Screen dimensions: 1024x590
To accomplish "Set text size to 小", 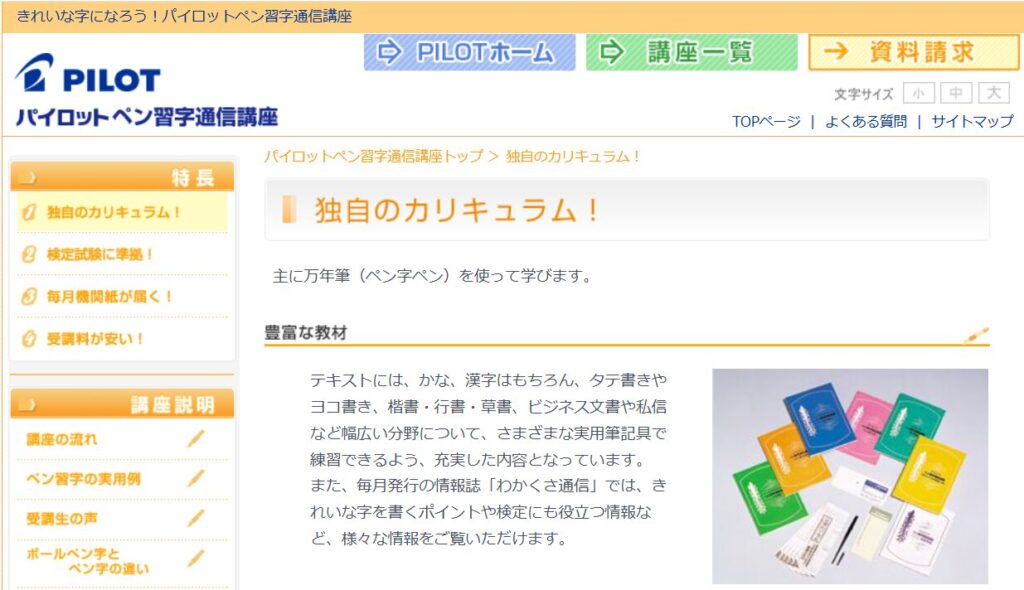I will point(919,93).
